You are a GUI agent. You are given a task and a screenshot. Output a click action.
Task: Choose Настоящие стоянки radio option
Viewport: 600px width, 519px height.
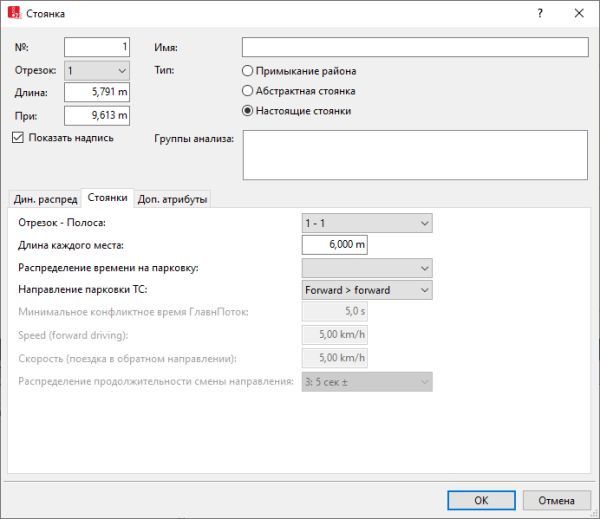tap(248, 111)
